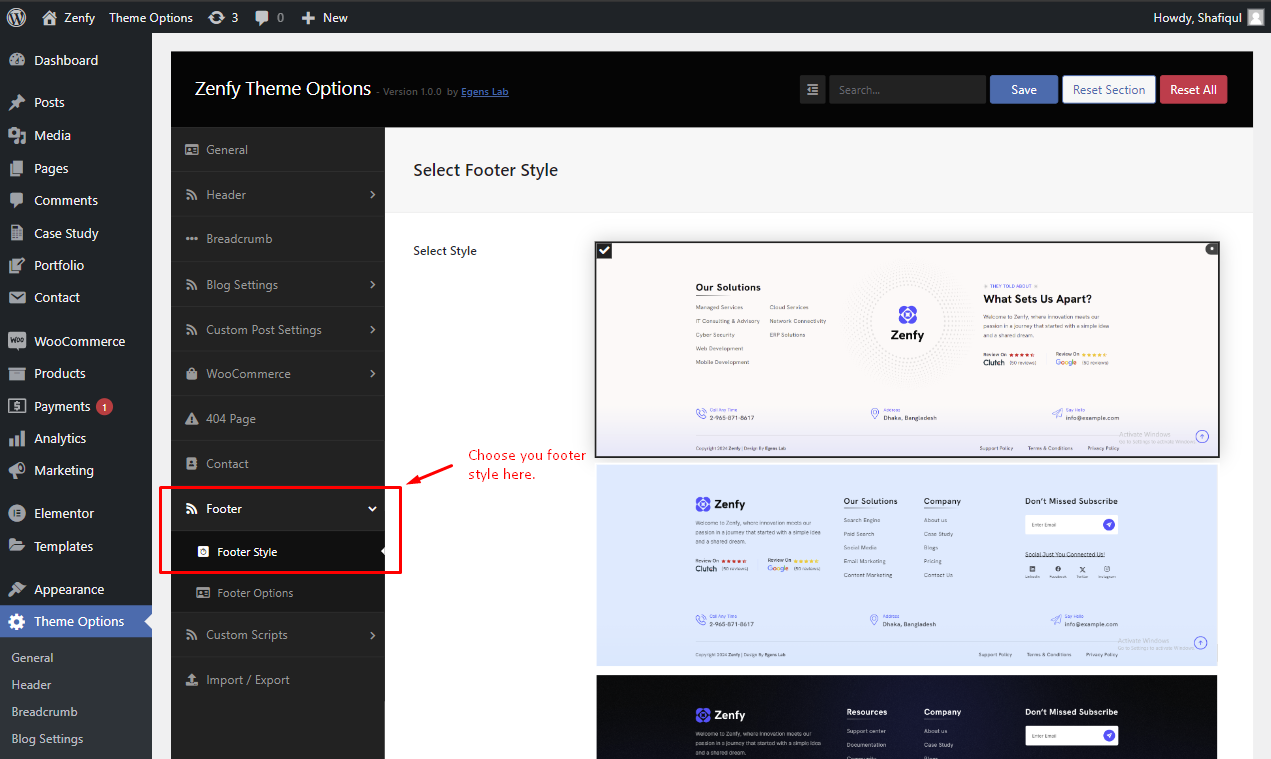Click the New plus item in admin bar

324,17
